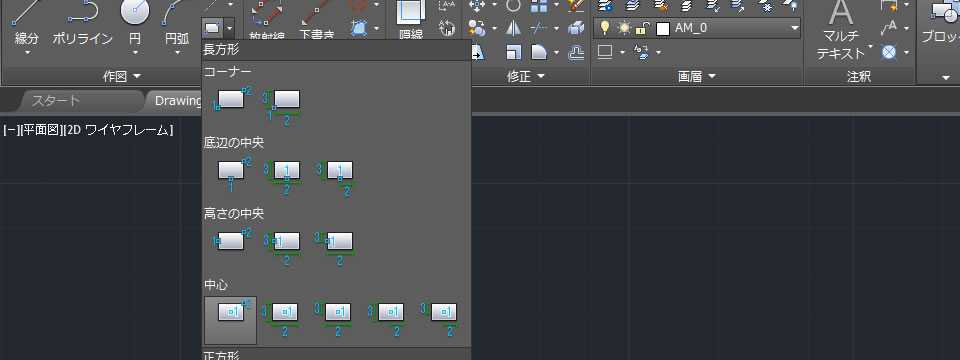Screen dimensions: 960x360
Task: Choose first Height Center (高さの中央) rectangle option
Action: 232,241
